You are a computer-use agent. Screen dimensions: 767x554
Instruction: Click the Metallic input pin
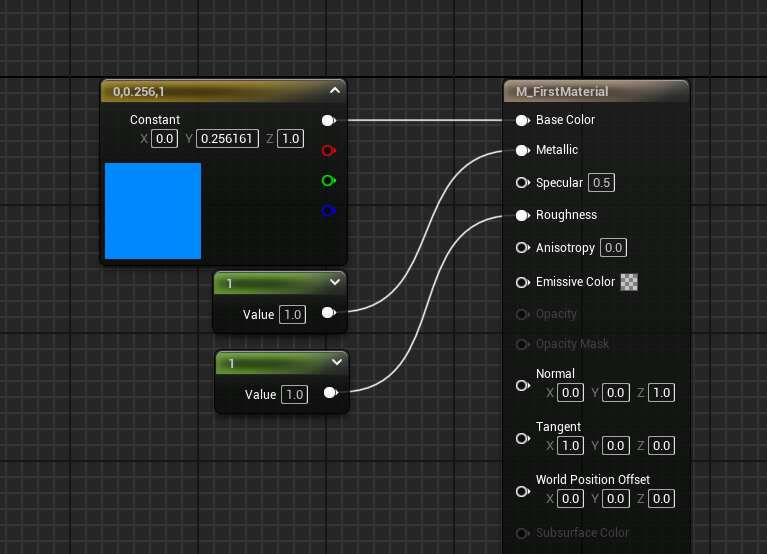[x=522, y=151]
